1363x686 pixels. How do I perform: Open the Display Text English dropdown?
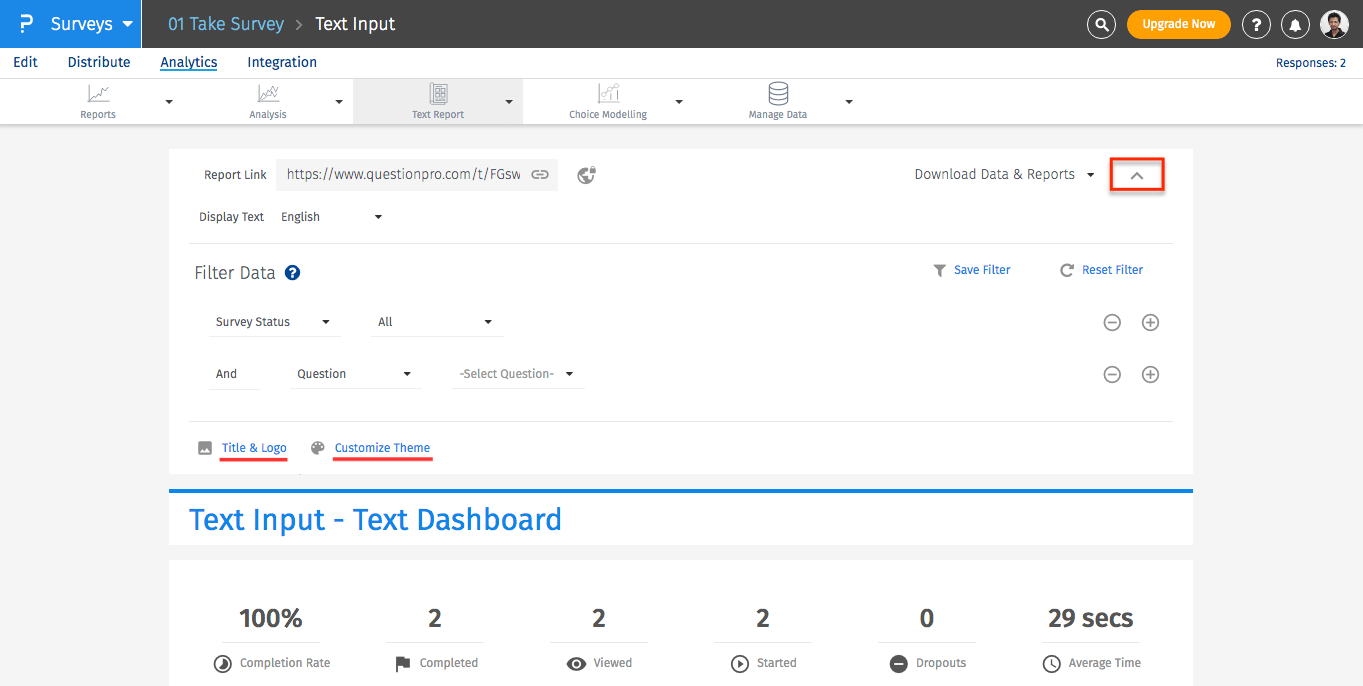pos(331,217)
